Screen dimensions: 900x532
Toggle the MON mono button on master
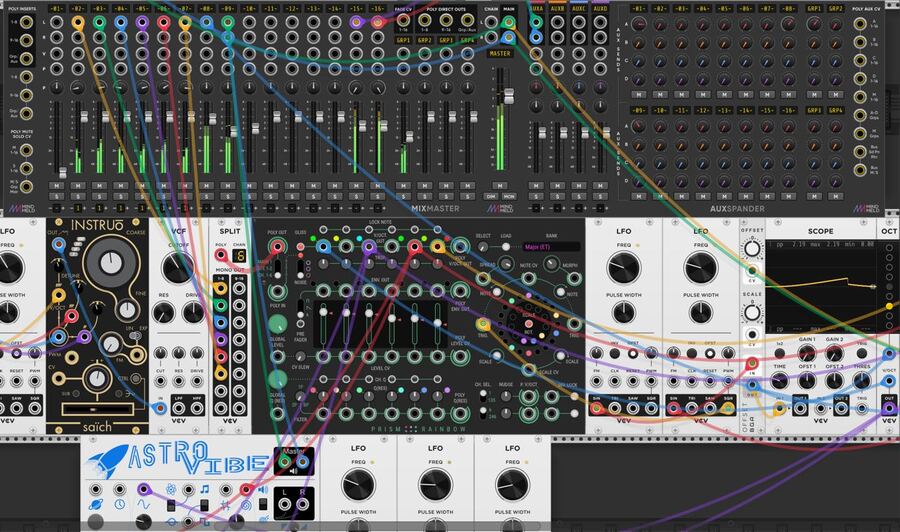(509, 196)
